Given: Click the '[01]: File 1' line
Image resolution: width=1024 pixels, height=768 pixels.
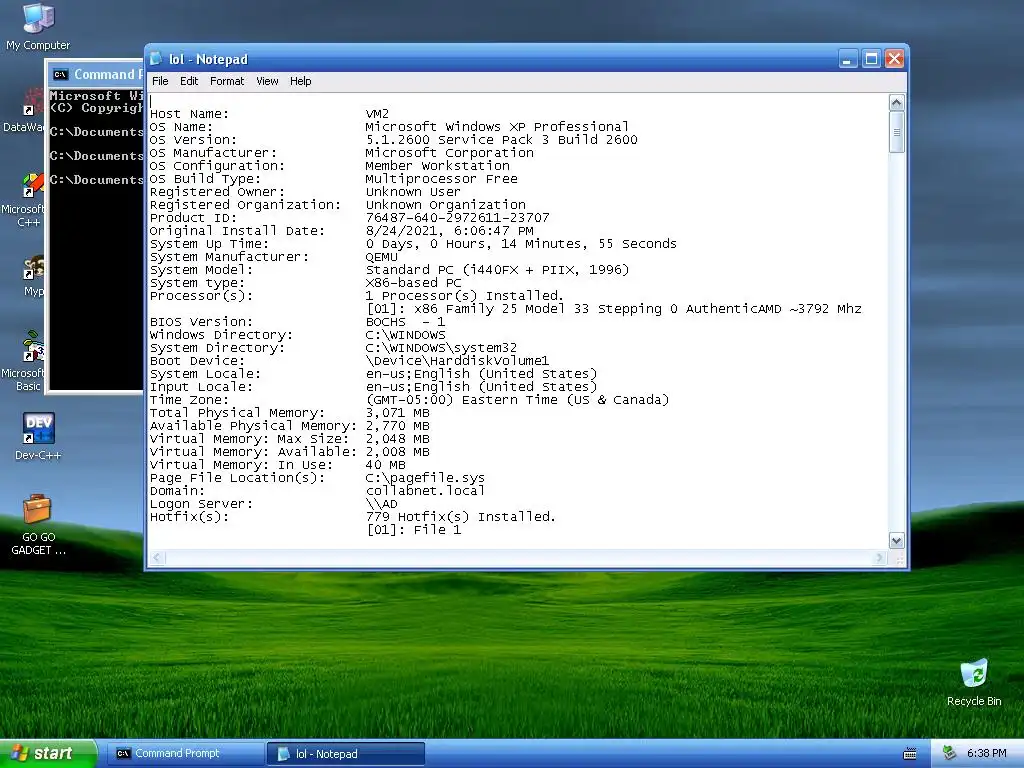Looking at the screenshot, I should (413, 530).
